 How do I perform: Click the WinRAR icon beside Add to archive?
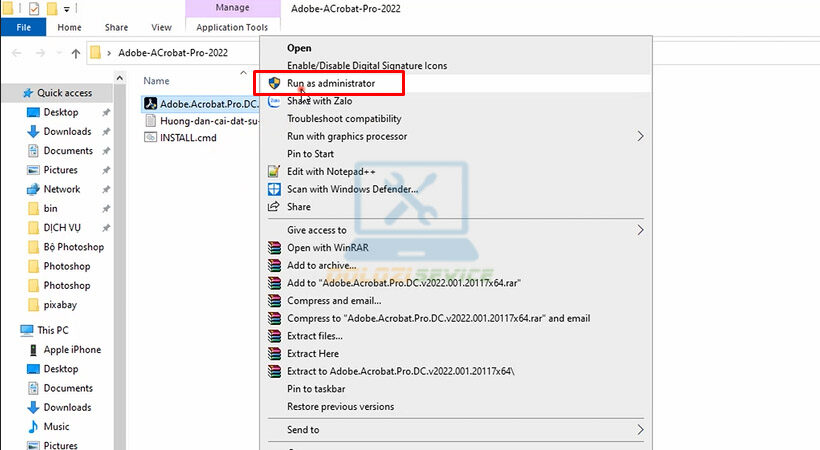pyautogui.click(x=274, y=265)
